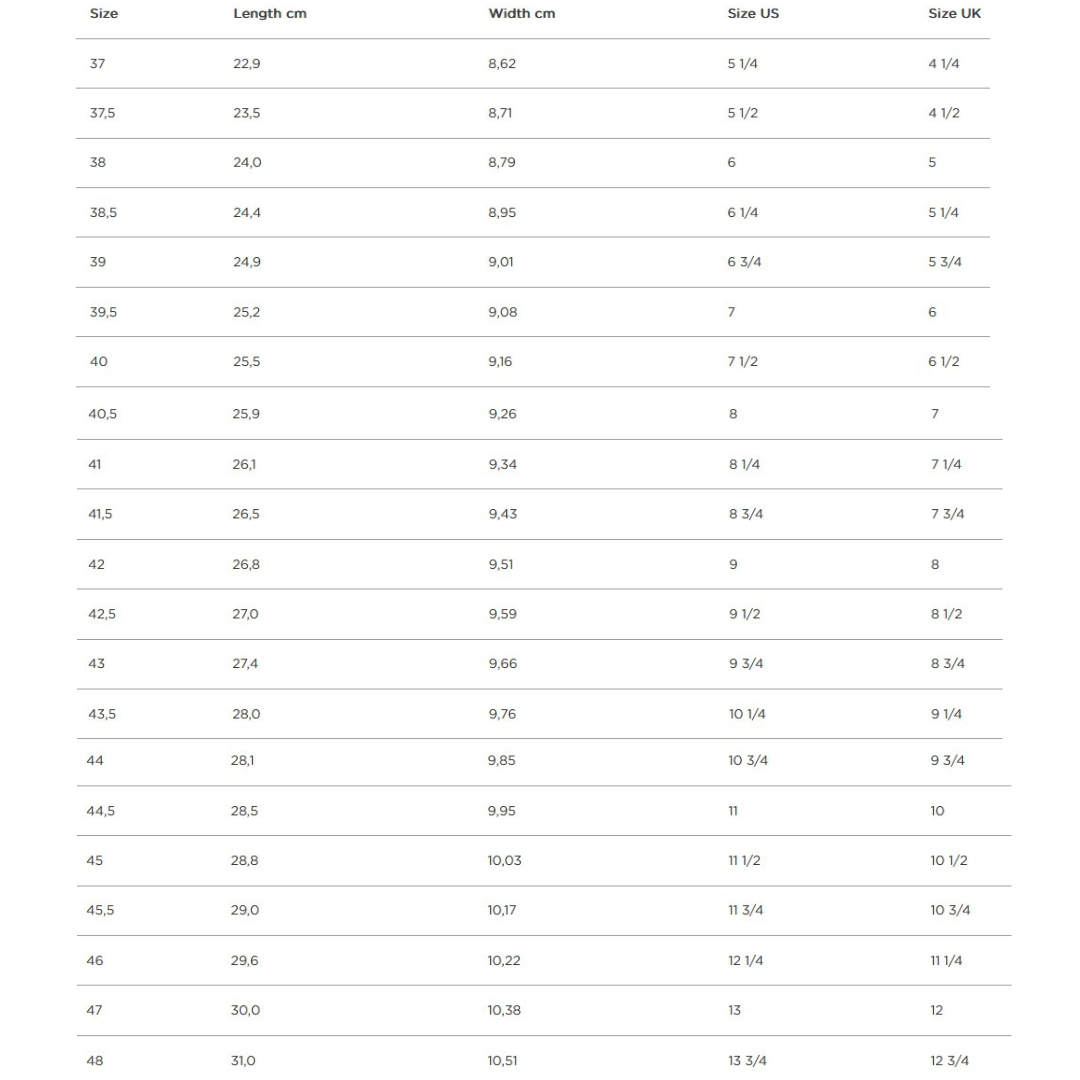Screen dimensions: 1080x1080
Task: Click the Width cm column header
Action: [522, 14]
